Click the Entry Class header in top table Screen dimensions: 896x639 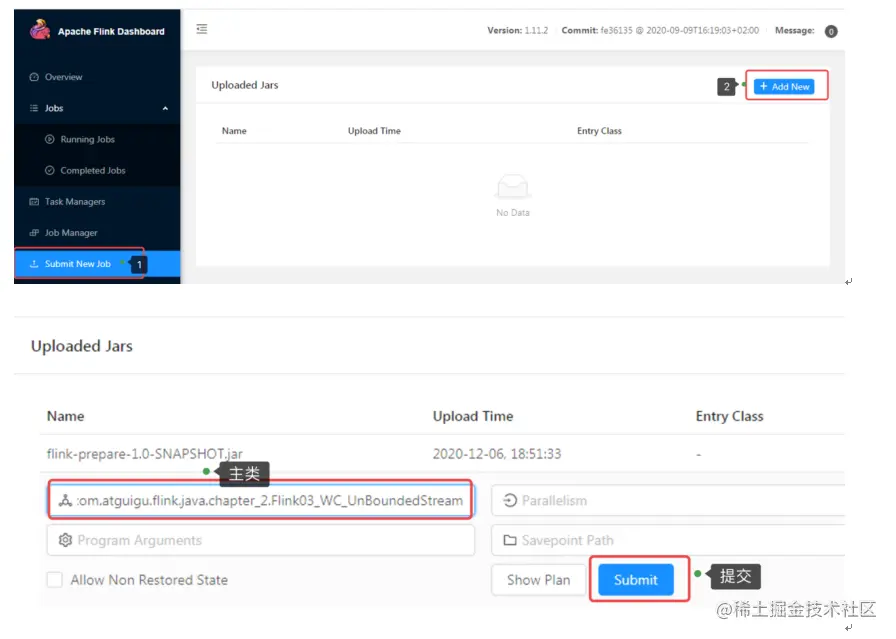point(599,131)
